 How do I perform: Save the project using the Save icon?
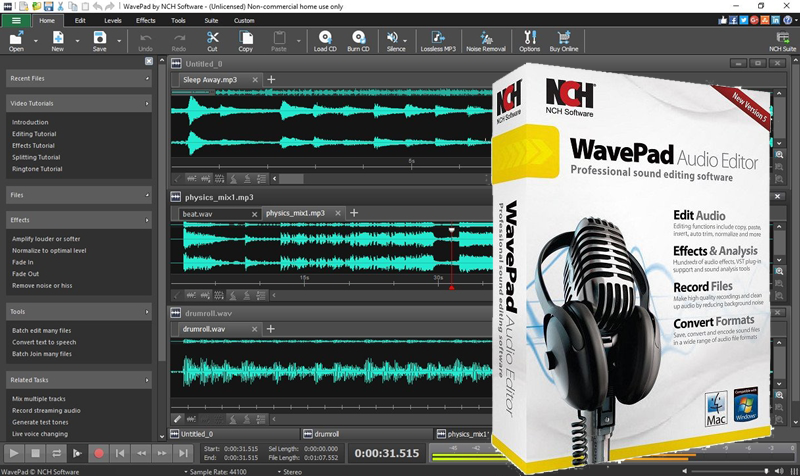point(99,41)
